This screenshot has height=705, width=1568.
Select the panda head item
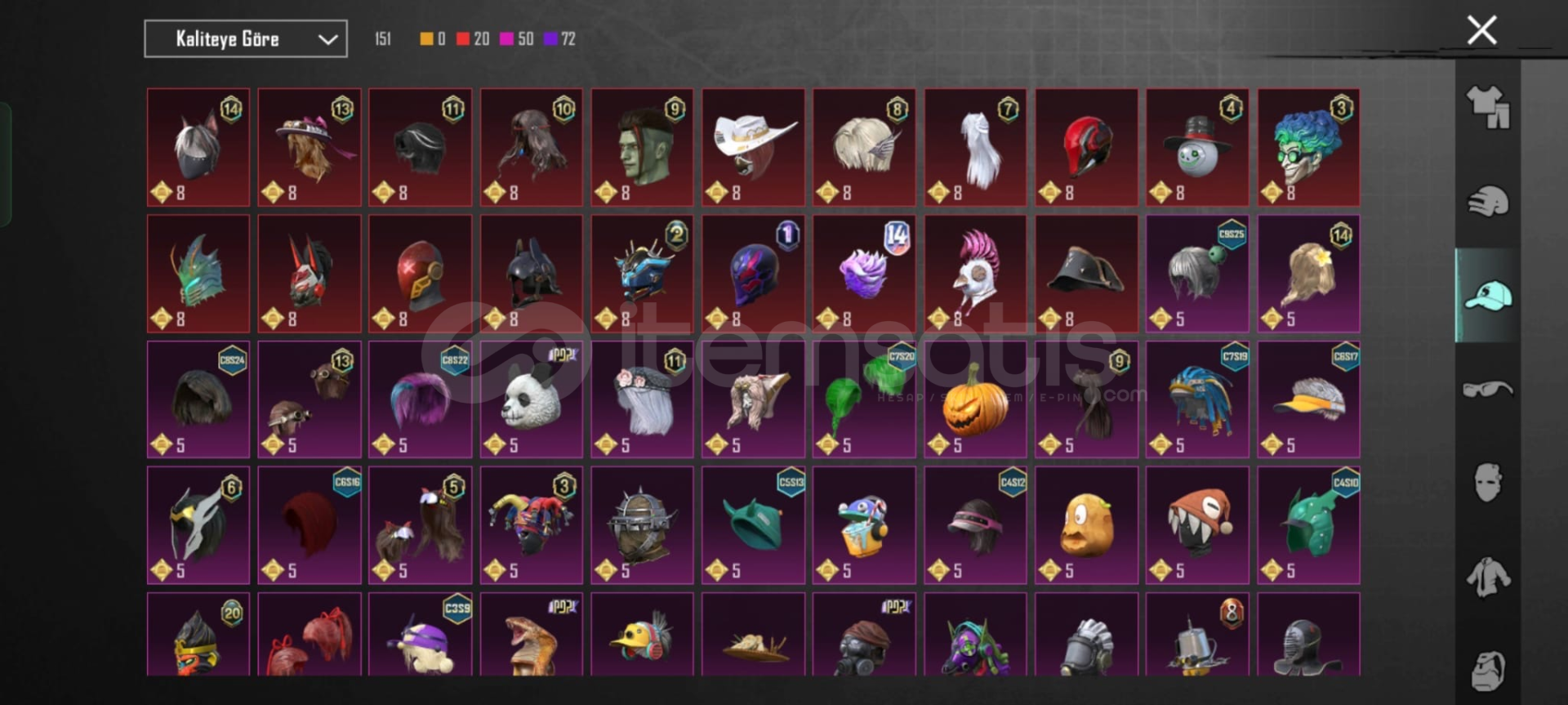(x=532, y=399)
